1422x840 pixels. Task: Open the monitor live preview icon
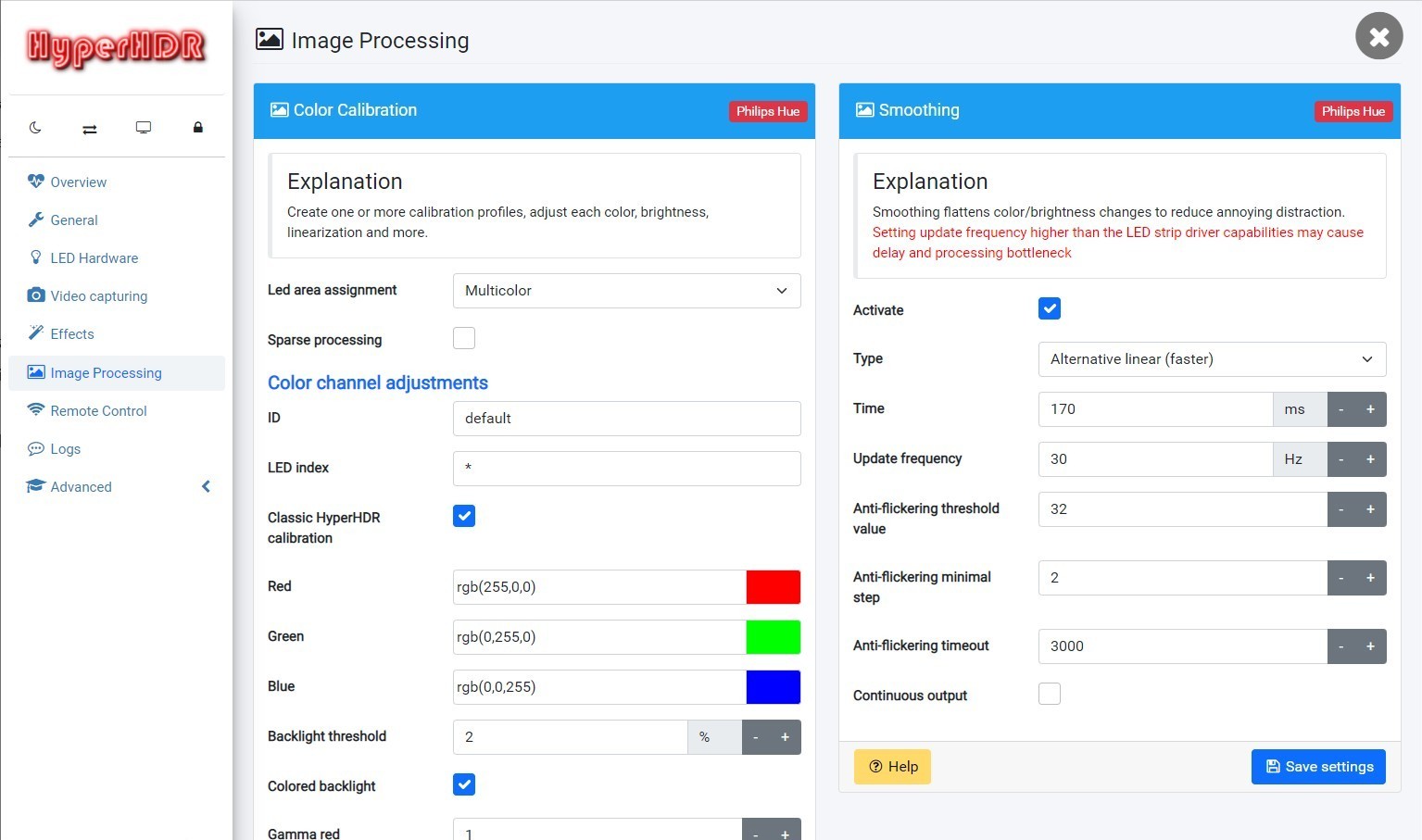point(144,128)
